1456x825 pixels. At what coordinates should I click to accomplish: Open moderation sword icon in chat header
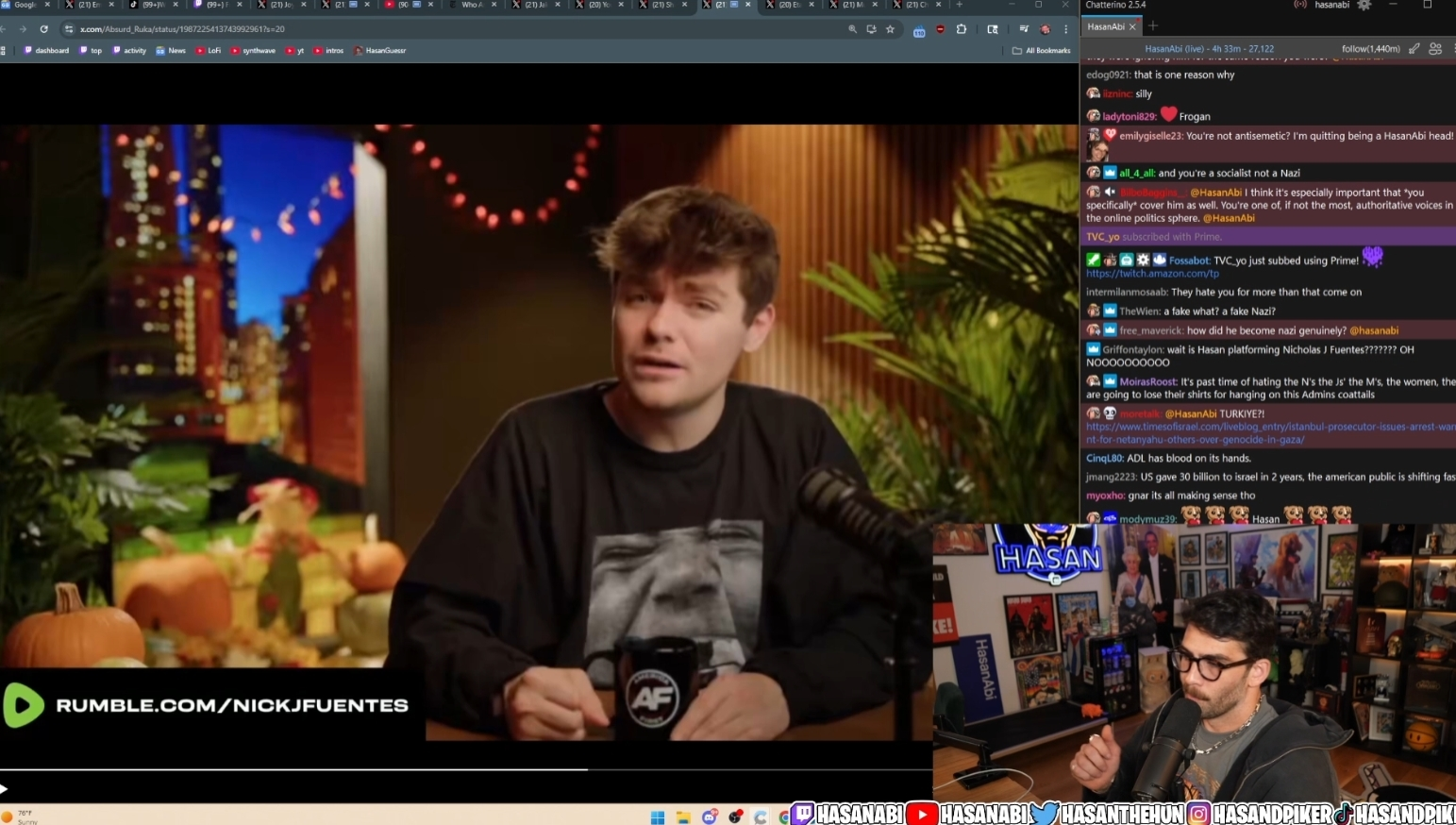tap(1414, 48)
